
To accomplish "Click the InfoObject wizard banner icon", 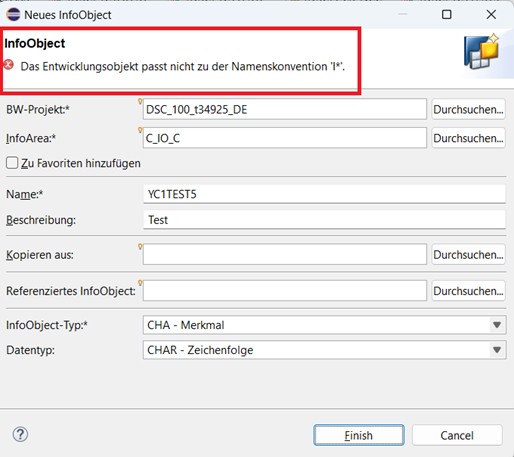I will click(481, 52).
